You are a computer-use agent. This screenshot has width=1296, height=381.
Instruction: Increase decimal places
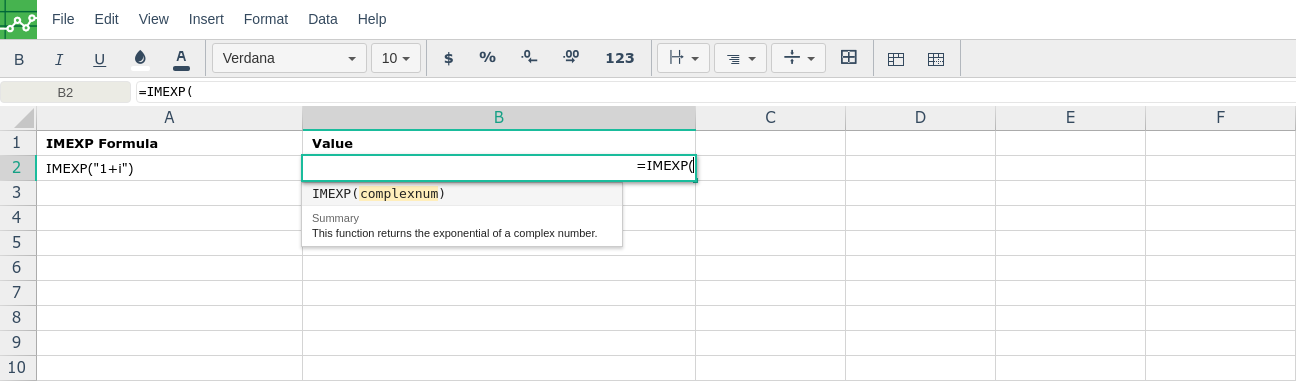pos(571,58)
